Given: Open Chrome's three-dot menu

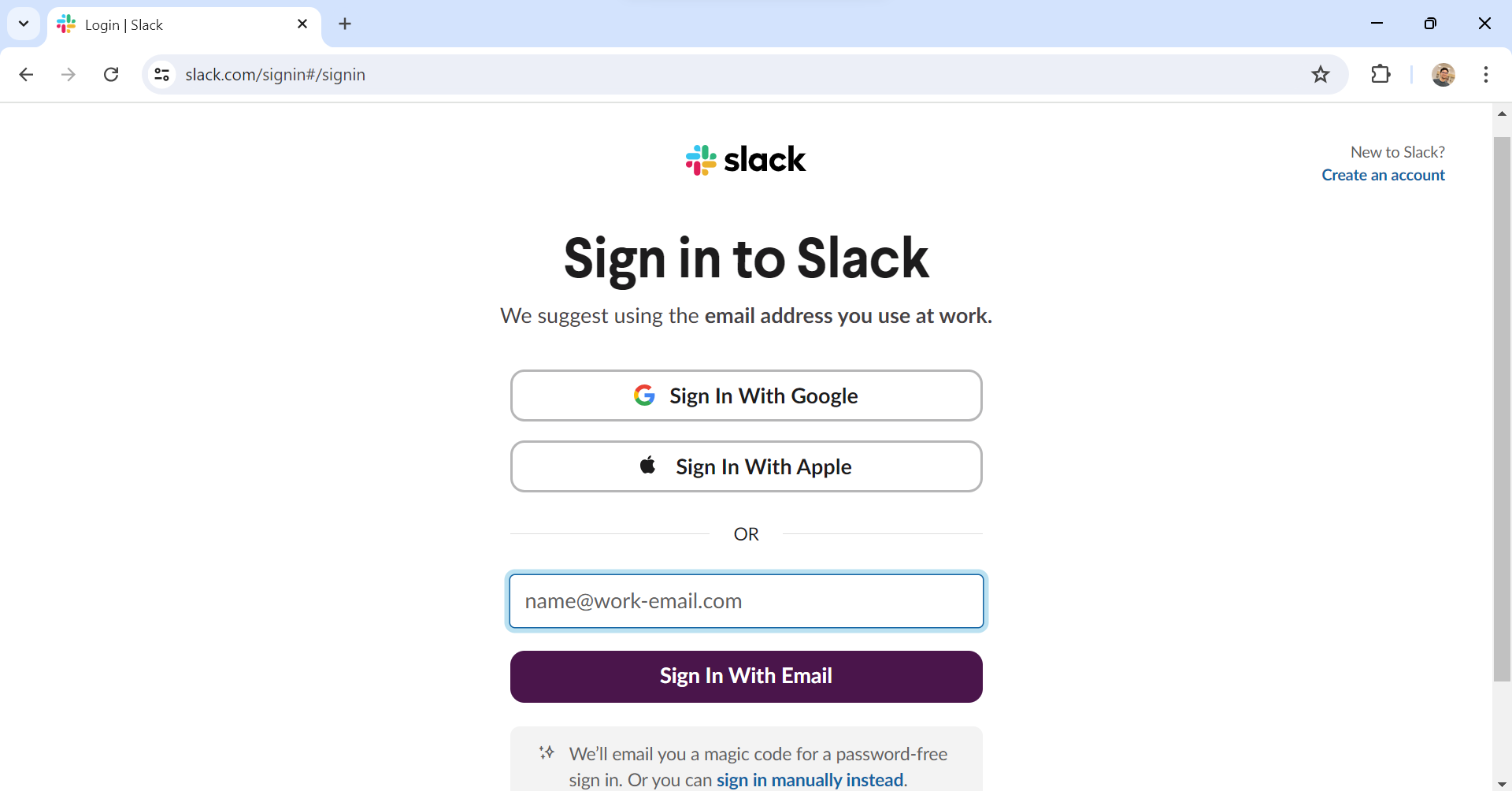Looking at the screenshot, I should (x=1485, y=74).
